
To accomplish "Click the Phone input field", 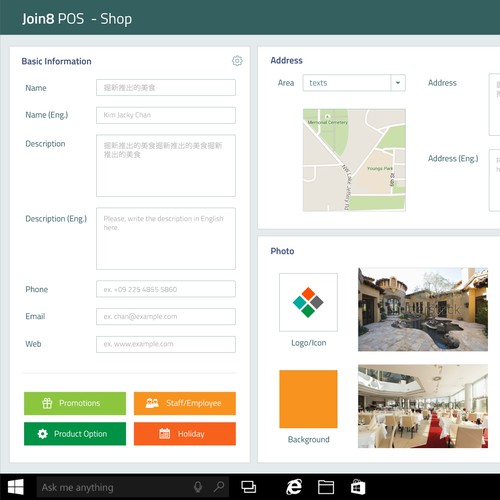I will tap(166, 289).
